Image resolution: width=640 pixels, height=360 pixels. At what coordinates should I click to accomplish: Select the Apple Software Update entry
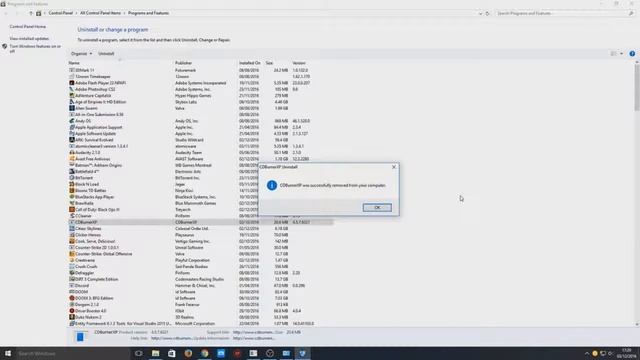[95, 133]
